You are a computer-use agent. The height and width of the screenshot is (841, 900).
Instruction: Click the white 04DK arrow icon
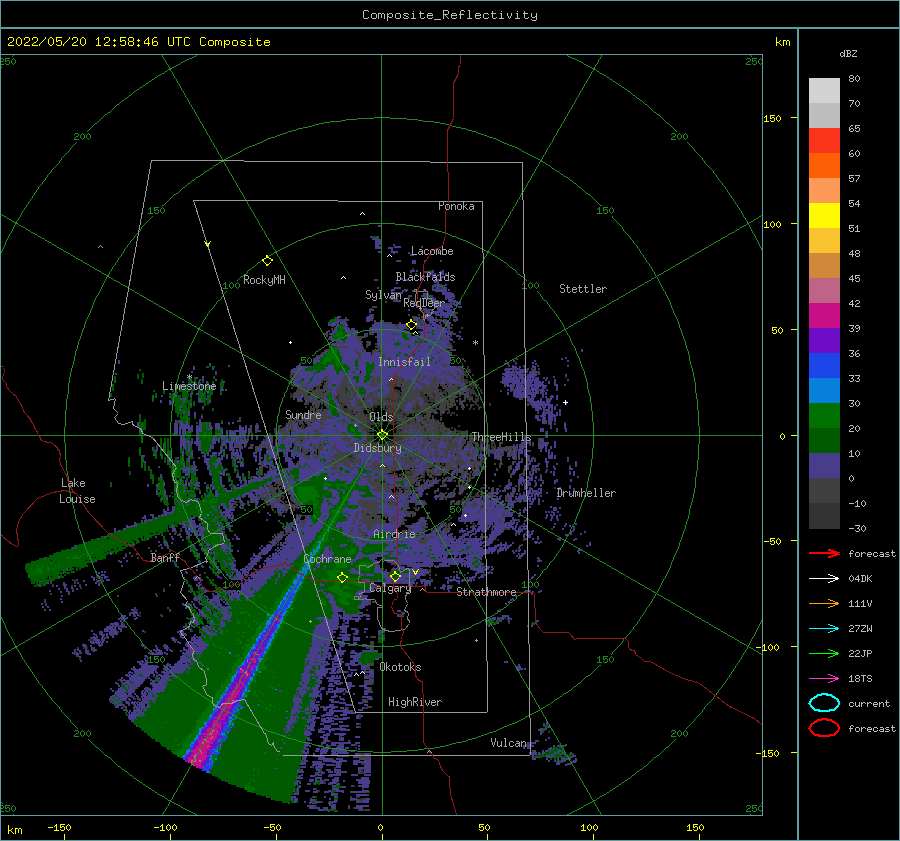(x=824, y=579)
